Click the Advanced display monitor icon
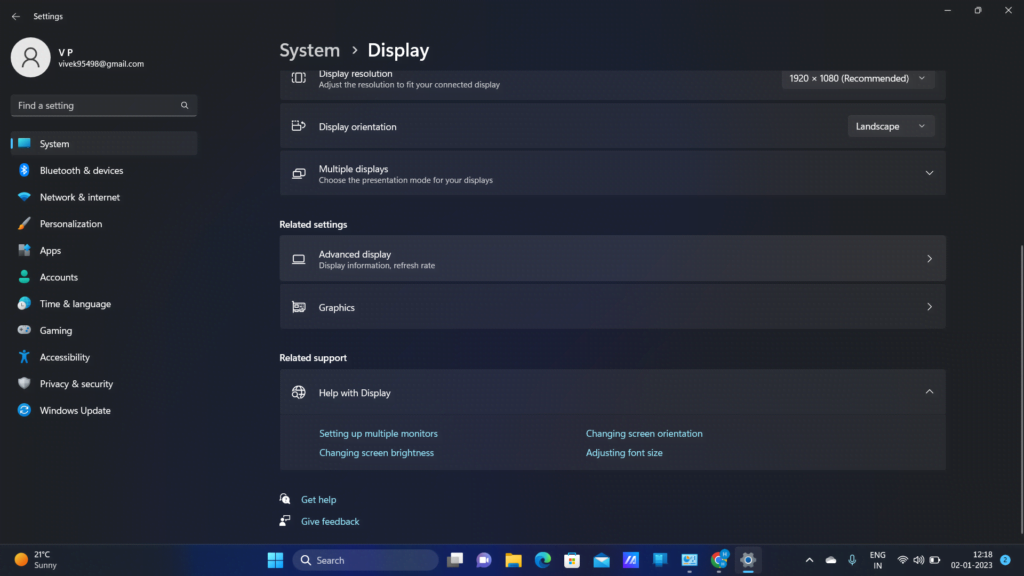 (298, 259)
